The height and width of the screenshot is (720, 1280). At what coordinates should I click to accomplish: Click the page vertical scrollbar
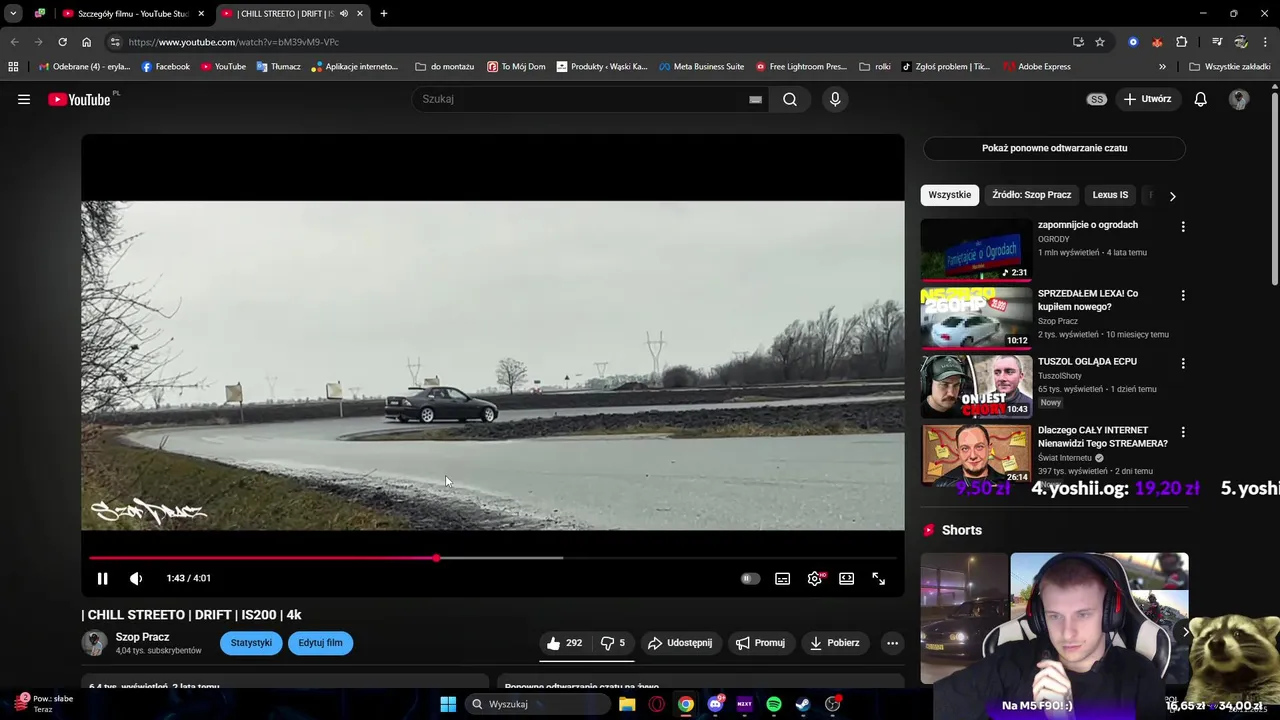[x=1275, y=190]
